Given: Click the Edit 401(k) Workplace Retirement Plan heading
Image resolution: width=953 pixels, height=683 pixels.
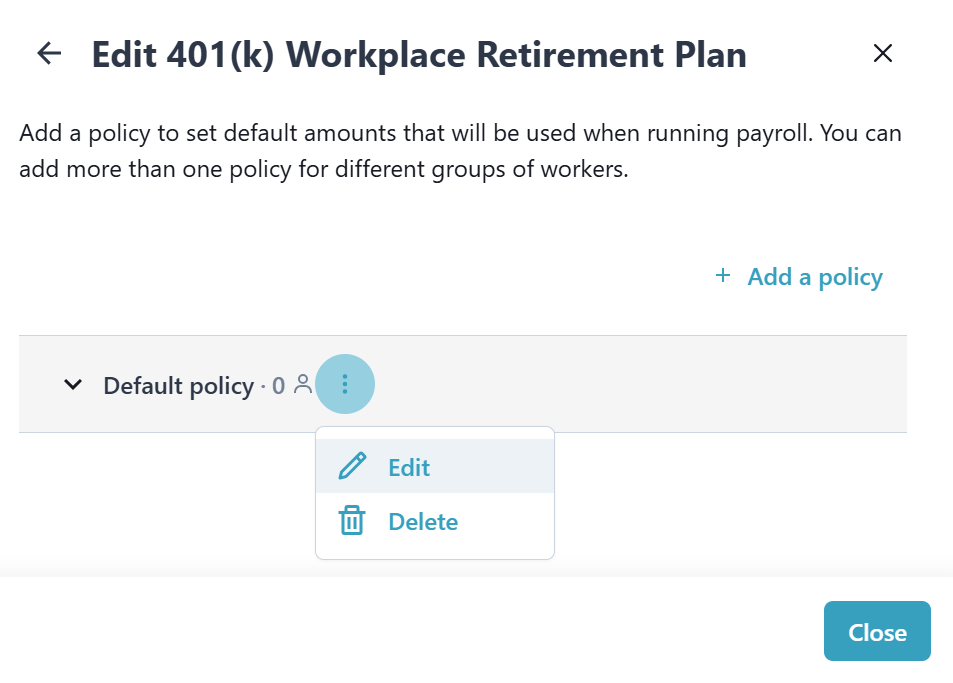Looking at the screenshot, I should tap(418, 54).
